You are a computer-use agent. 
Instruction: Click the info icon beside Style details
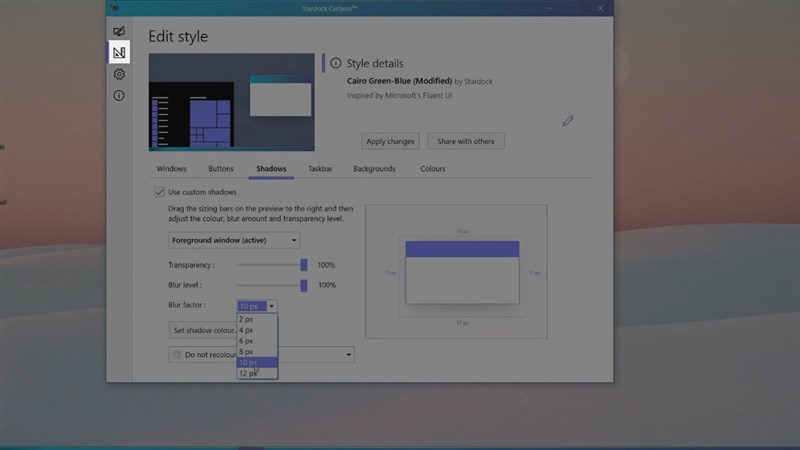pyautogui.click(x=335, y=63)
